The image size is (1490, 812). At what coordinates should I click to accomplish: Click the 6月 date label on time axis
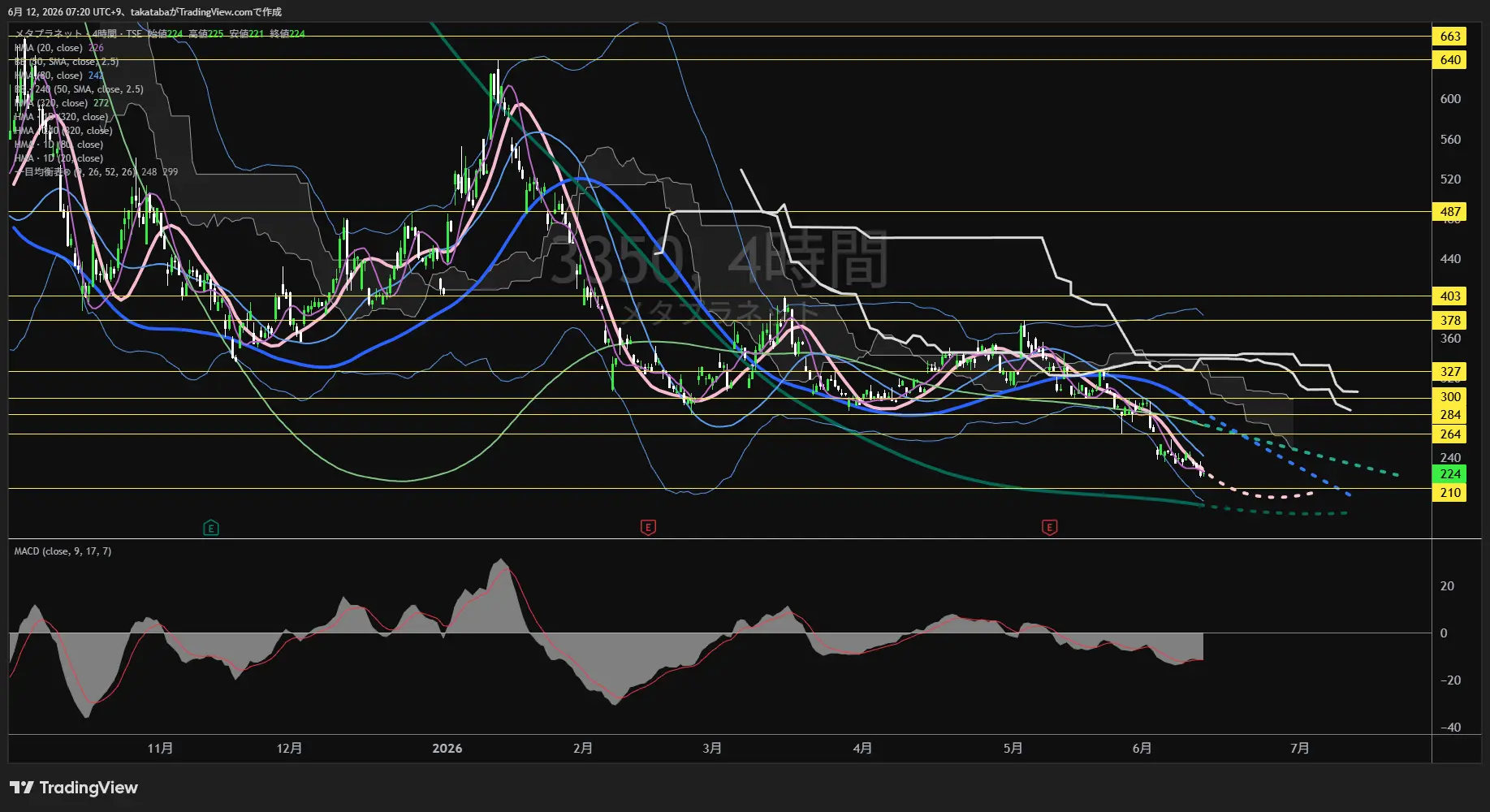[1142, 748]
